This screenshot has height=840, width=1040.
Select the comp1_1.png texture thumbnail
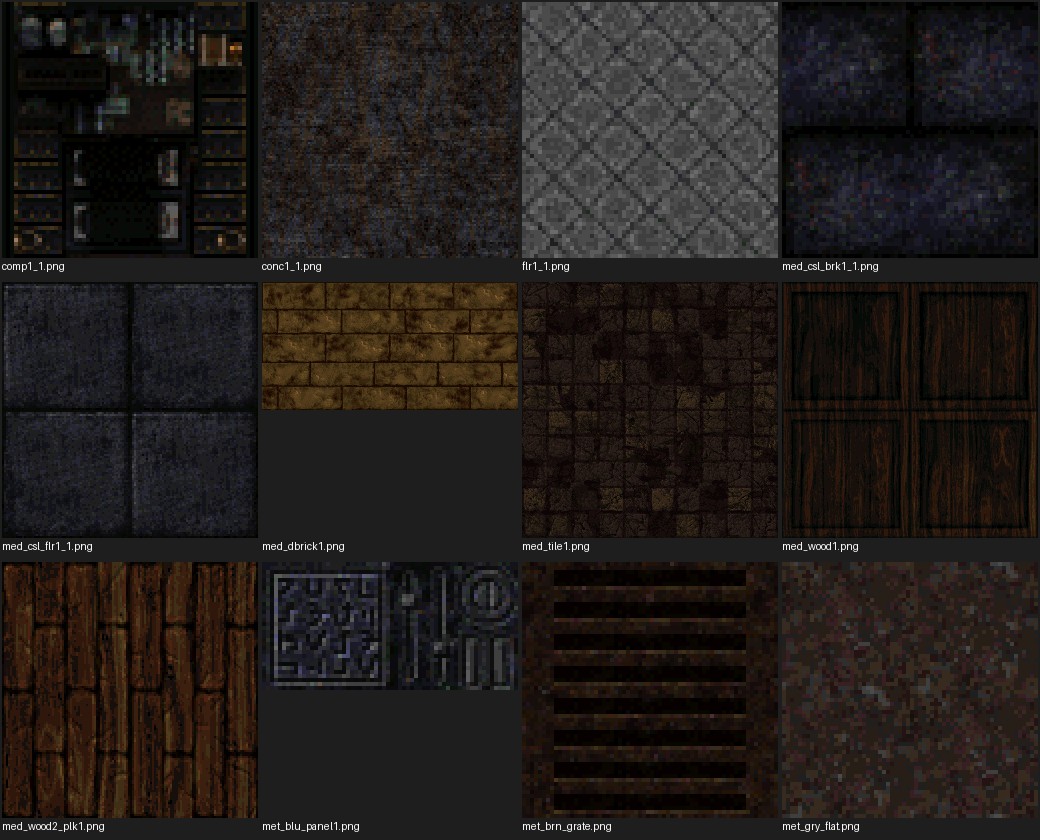click(x=129, y=129)
